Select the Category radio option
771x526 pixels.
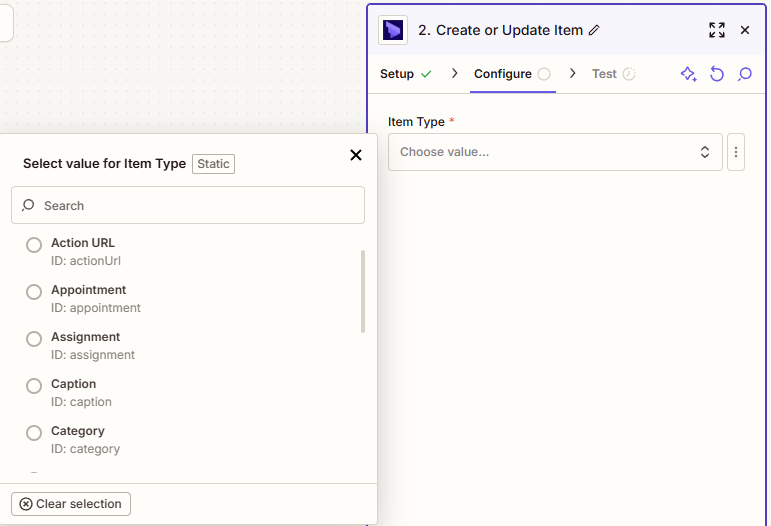pos(34,433)
